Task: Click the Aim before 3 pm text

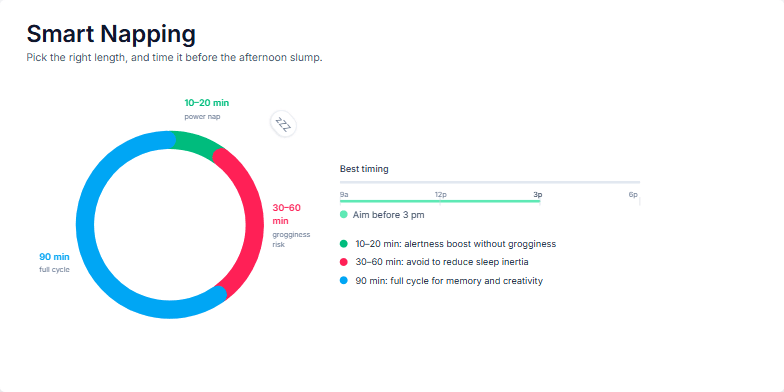Action: (388, 214)
